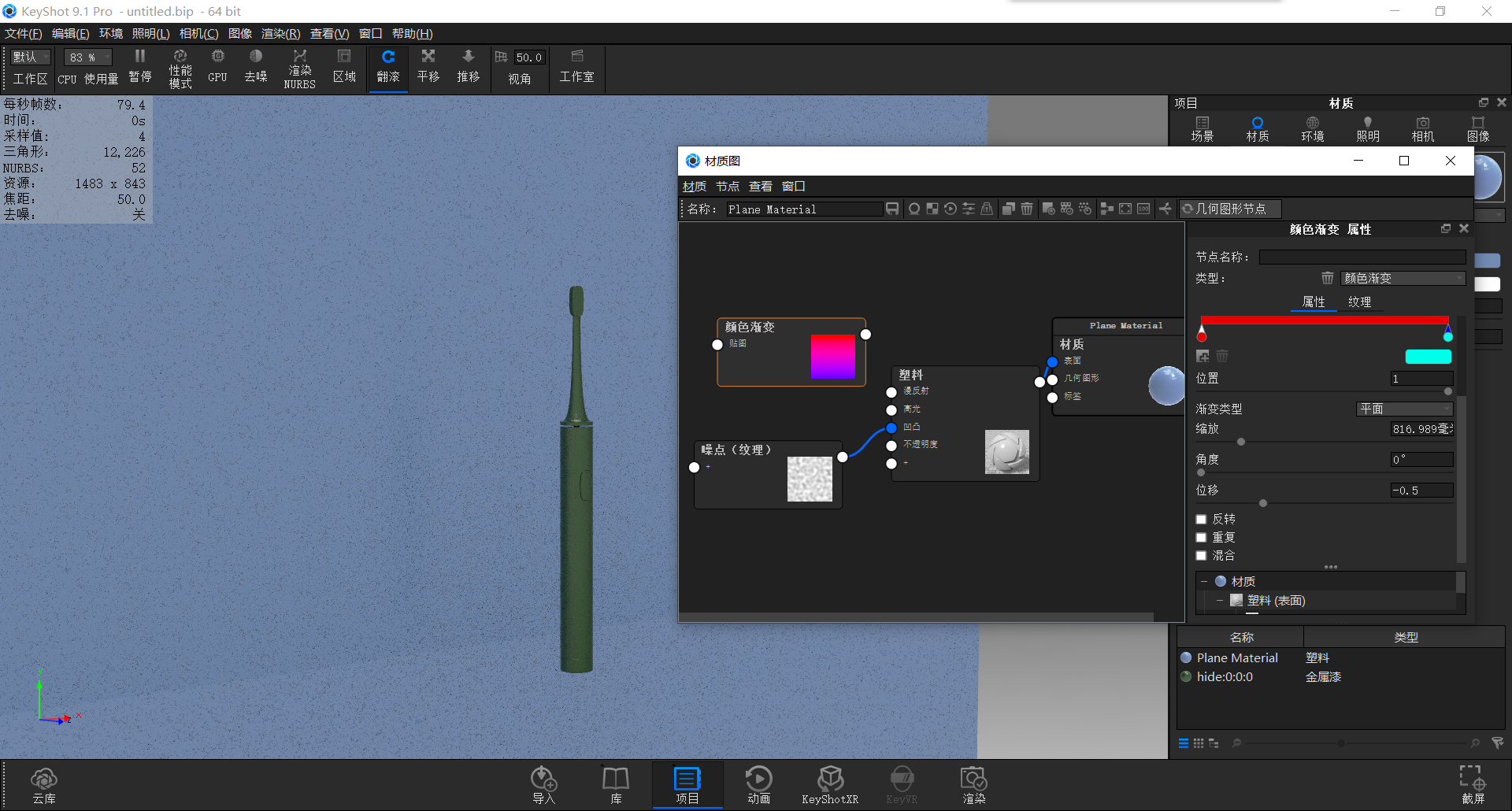Open the Lighting (照明) menu
Viewport: 1512px width, 811px height.
(150, 33)
